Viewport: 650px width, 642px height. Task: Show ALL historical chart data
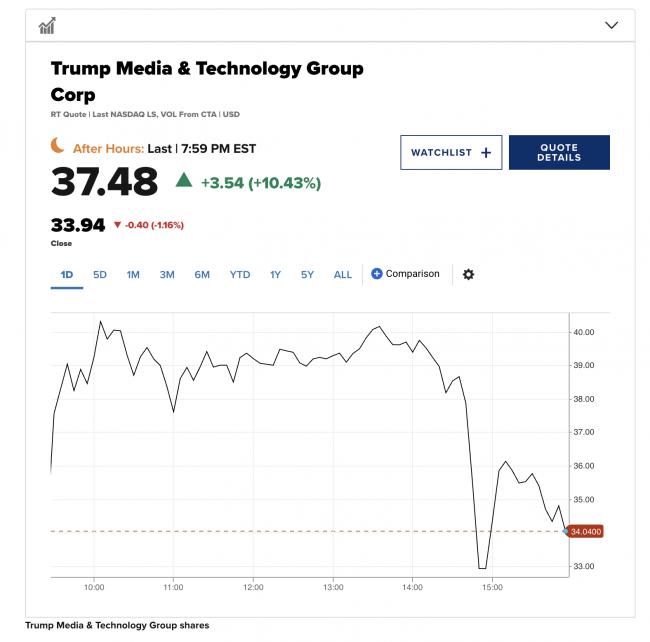coord(342,274)
